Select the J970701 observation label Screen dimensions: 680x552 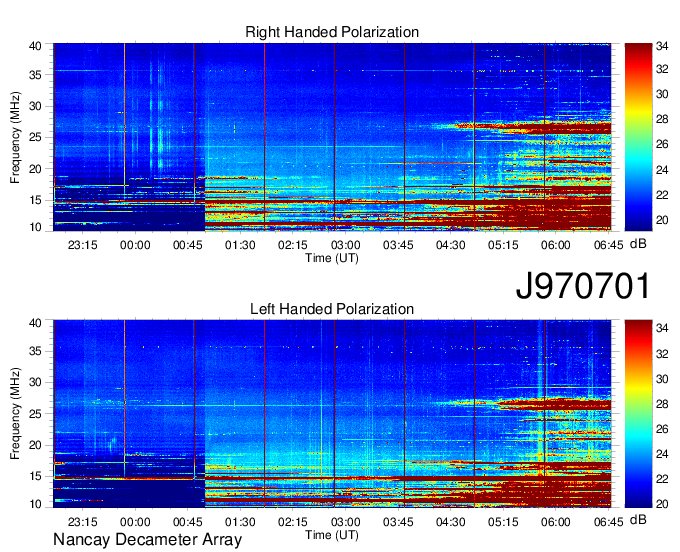tap(583, 286)
